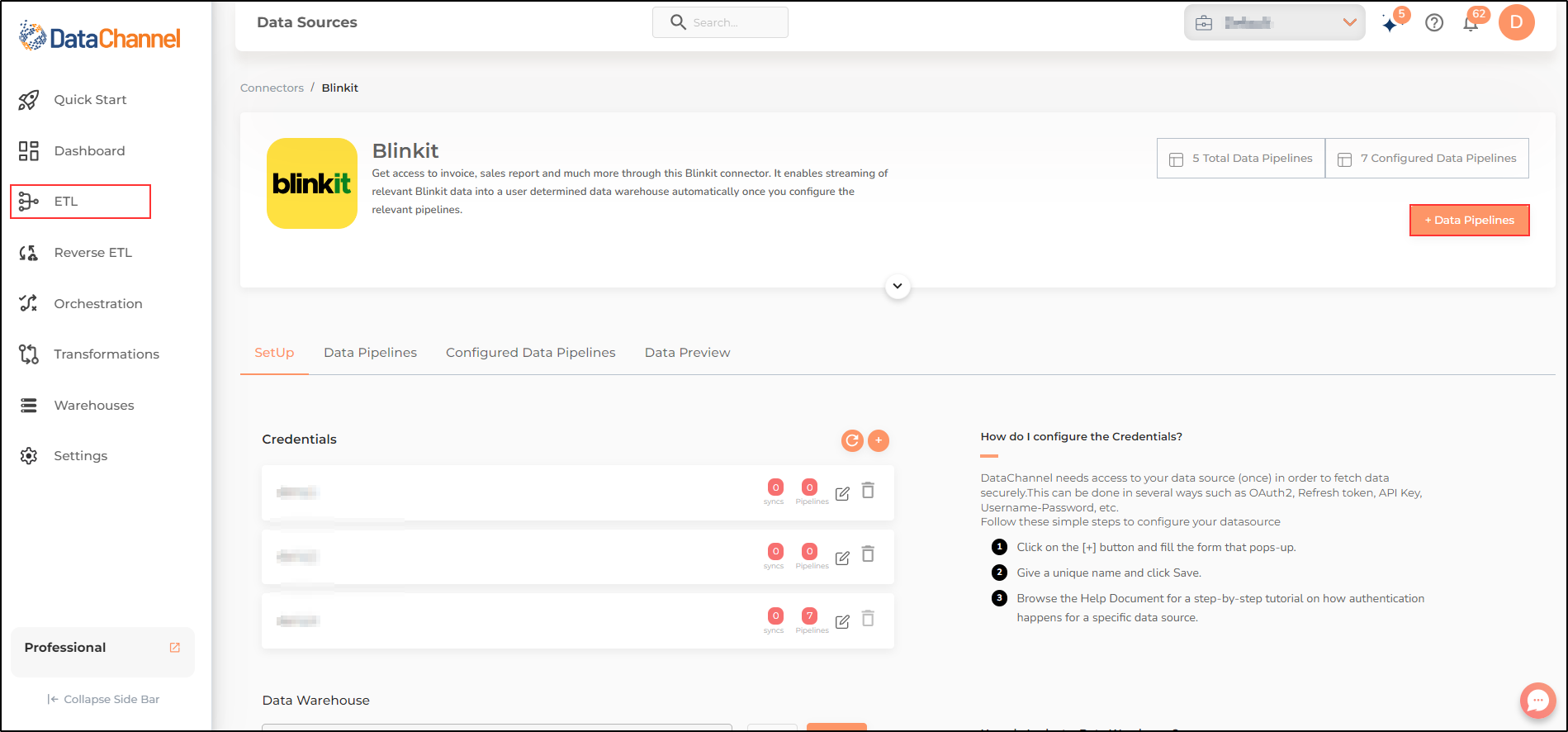Viewport: 1568px width, 732px height.
Task: Click the first row's syncs count badge
Action: coord(775,487)
